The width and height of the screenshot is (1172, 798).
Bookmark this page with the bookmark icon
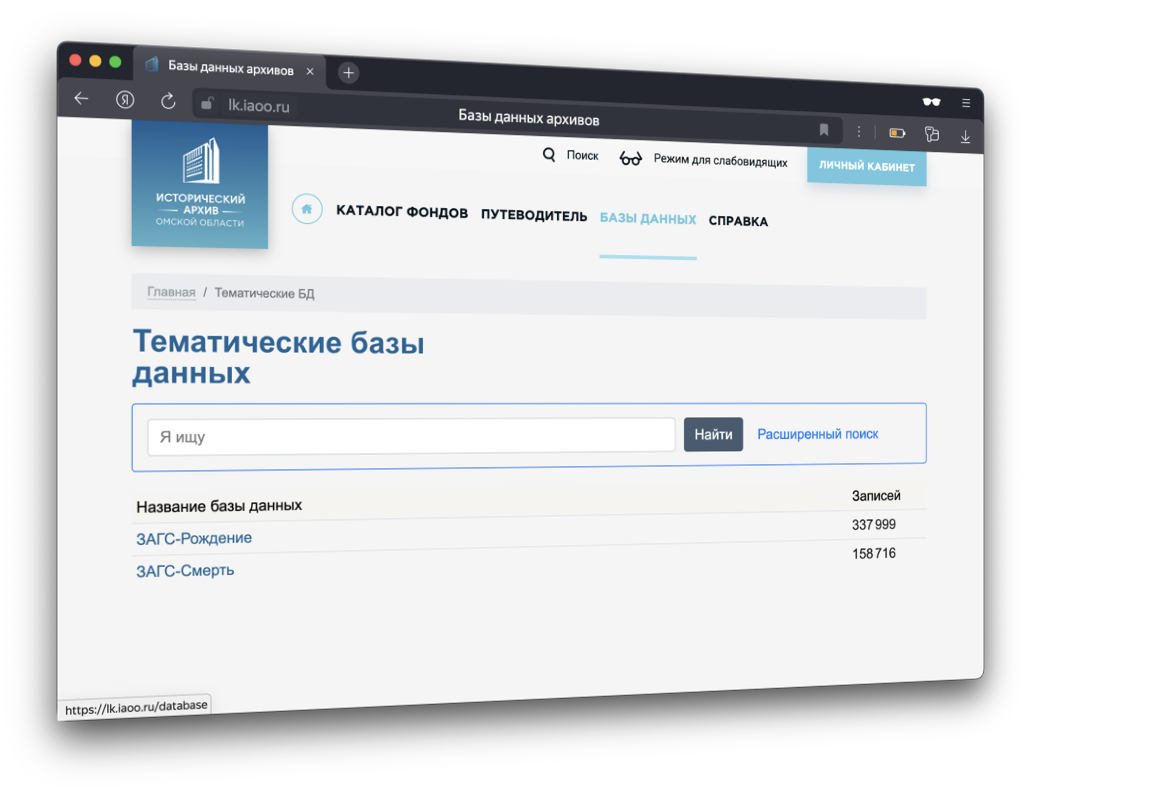click(824, 130)
